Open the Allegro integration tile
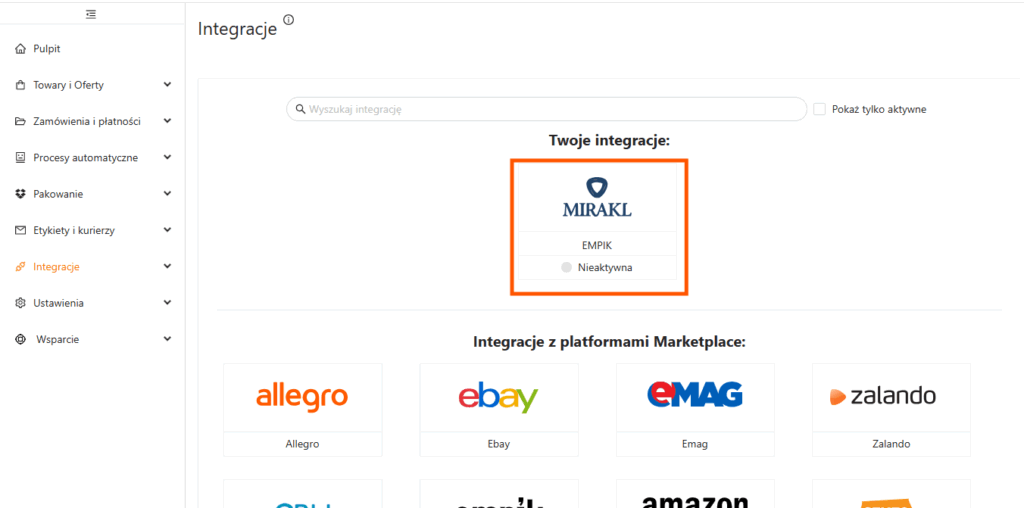Viewport: 1024px width, 508px height. pyautogui.click(x=302, y=409)
